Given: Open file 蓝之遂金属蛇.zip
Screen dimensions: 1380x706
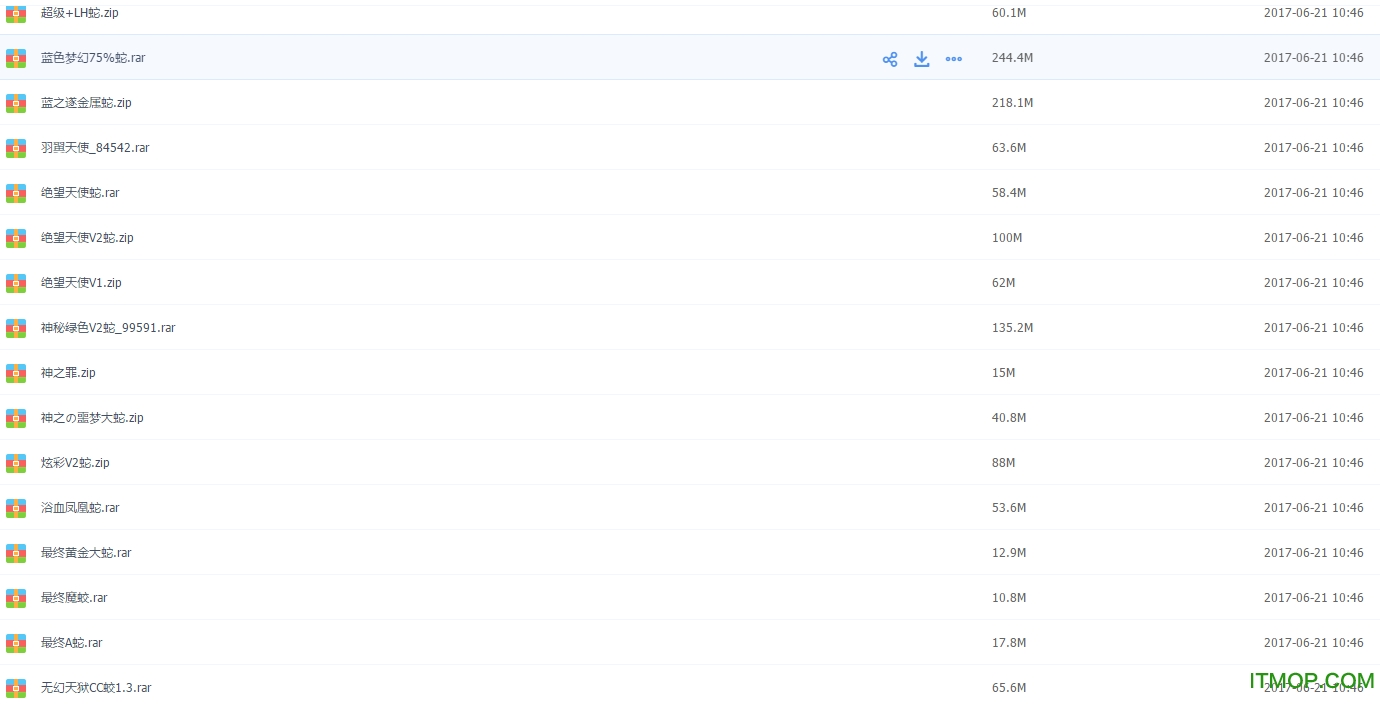Looking at the screenshot, I should point(86,103).
